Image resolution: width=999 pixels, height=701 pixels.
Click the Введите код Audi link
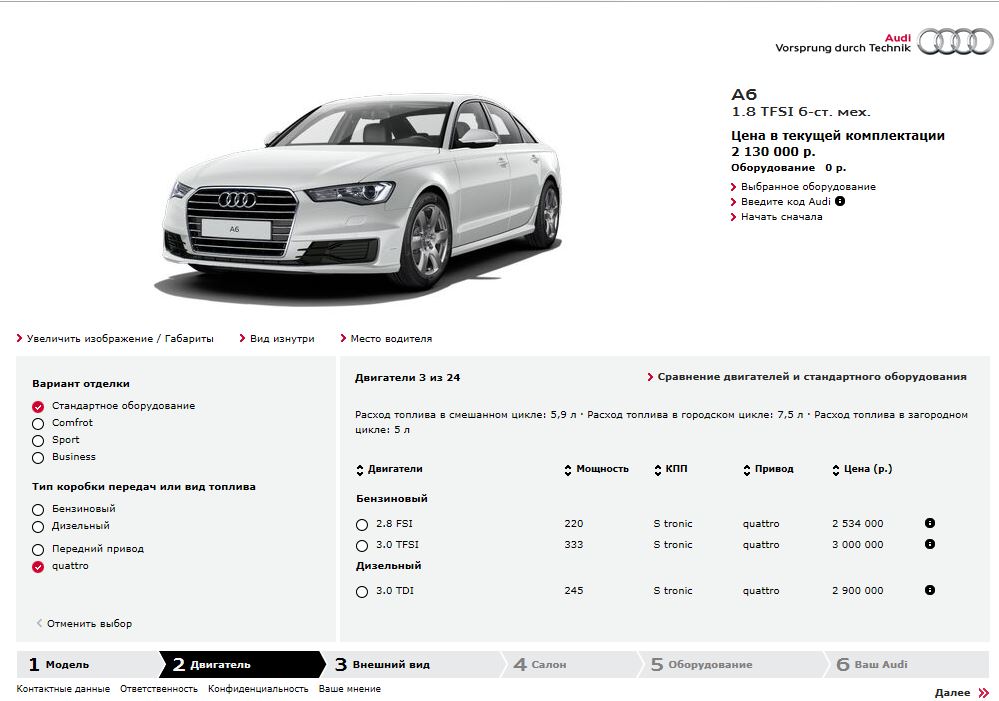click(780, 201)
